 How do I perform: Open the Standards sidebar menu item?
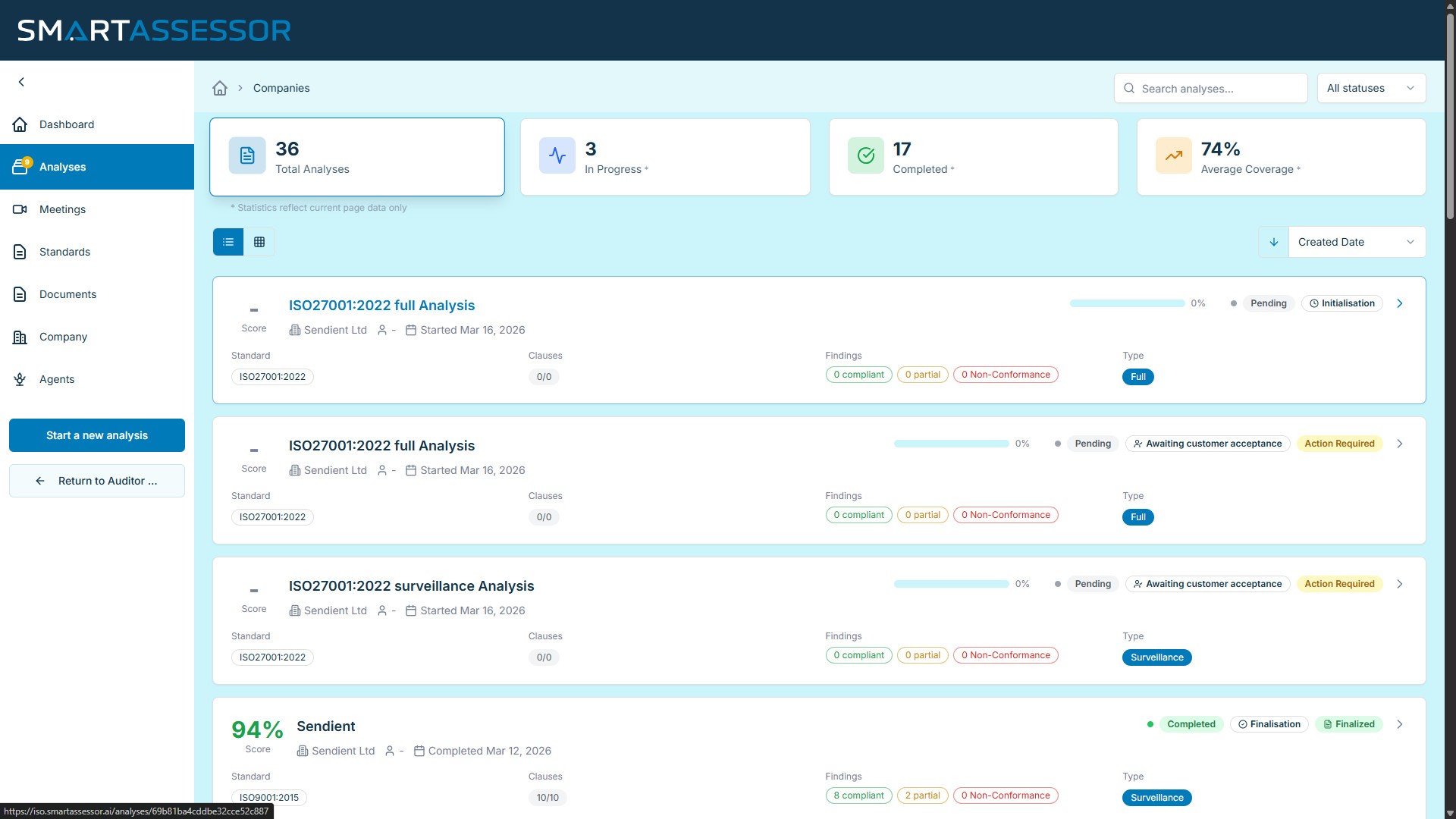pos(64,252)
